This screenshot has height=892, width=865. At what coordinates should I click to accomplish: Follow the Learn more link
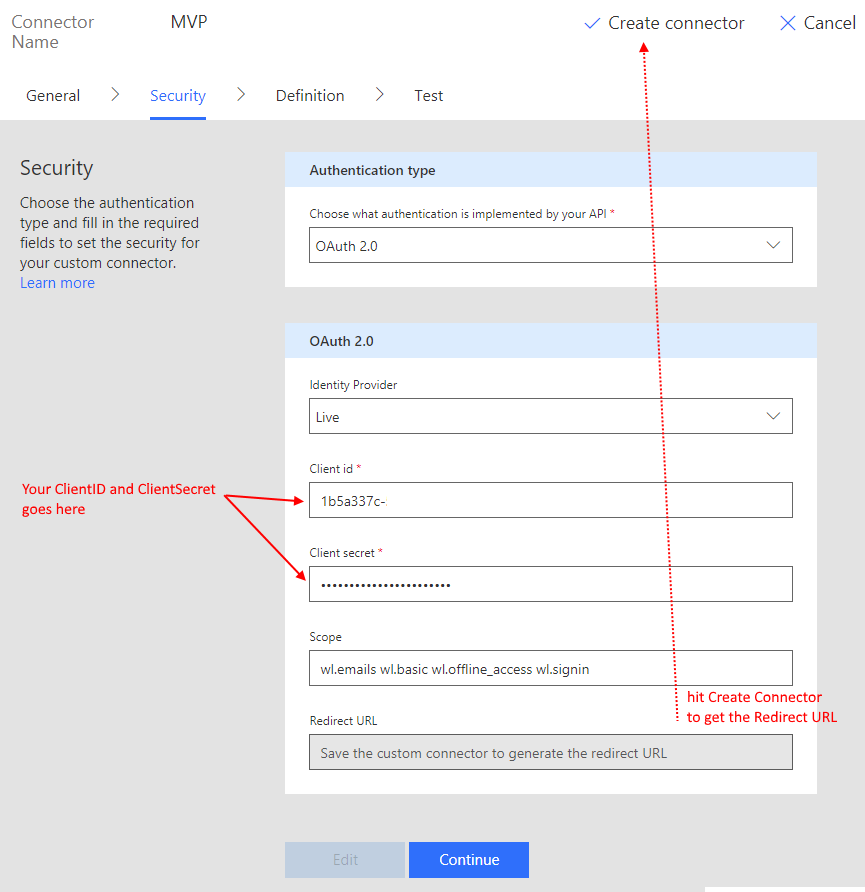point(57,283)
